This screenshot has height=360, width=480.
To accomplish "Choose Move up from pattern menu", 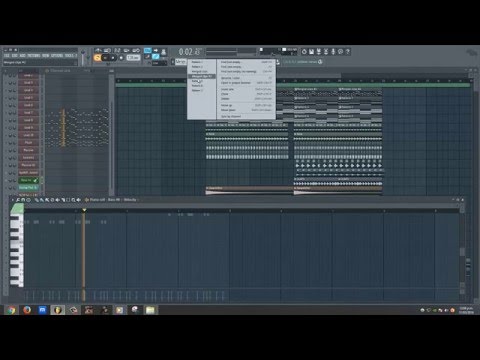I will (246, 105).
